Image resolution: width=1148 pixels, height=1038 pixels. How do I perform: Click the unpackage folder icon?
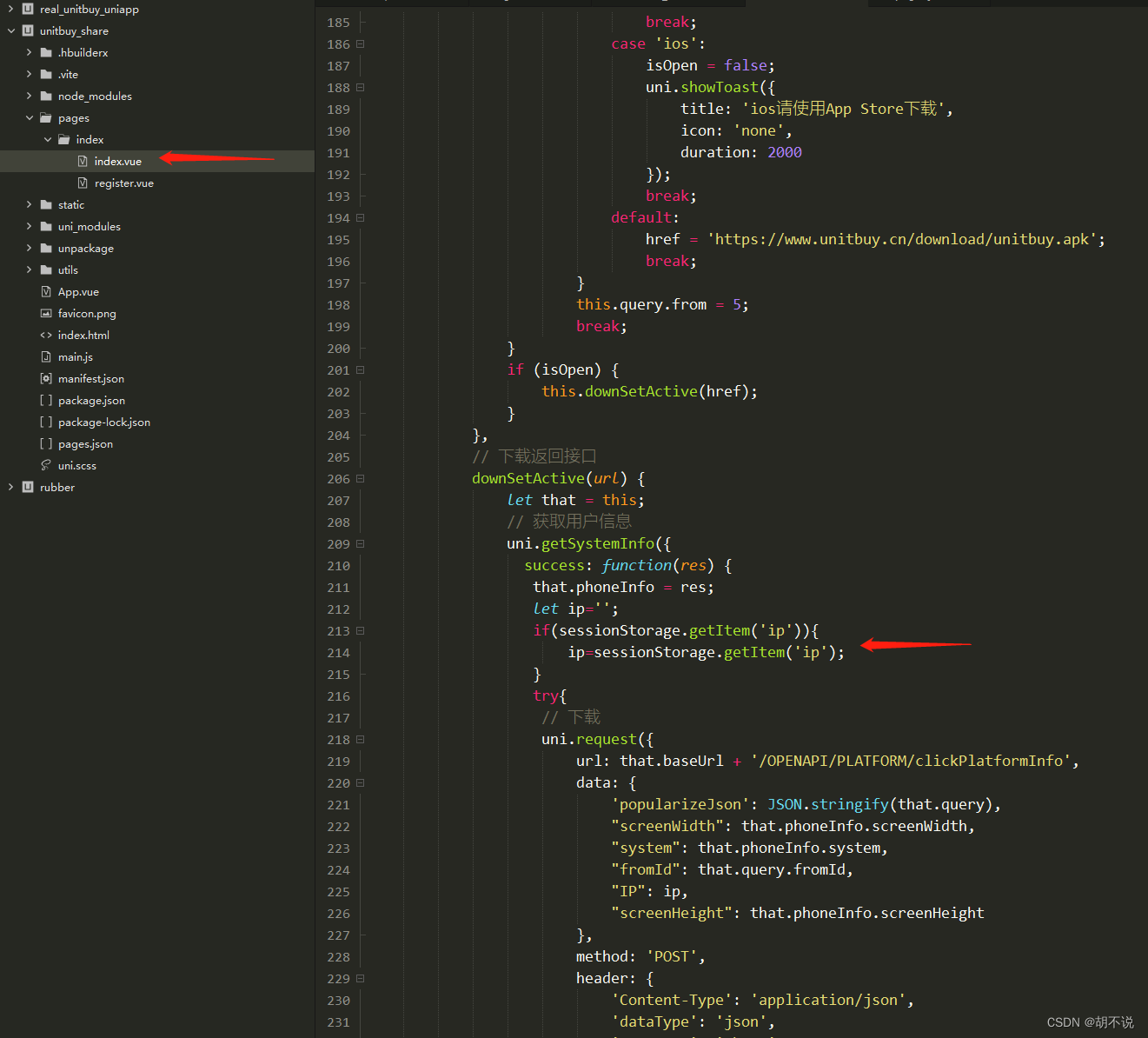pos(46,248)
